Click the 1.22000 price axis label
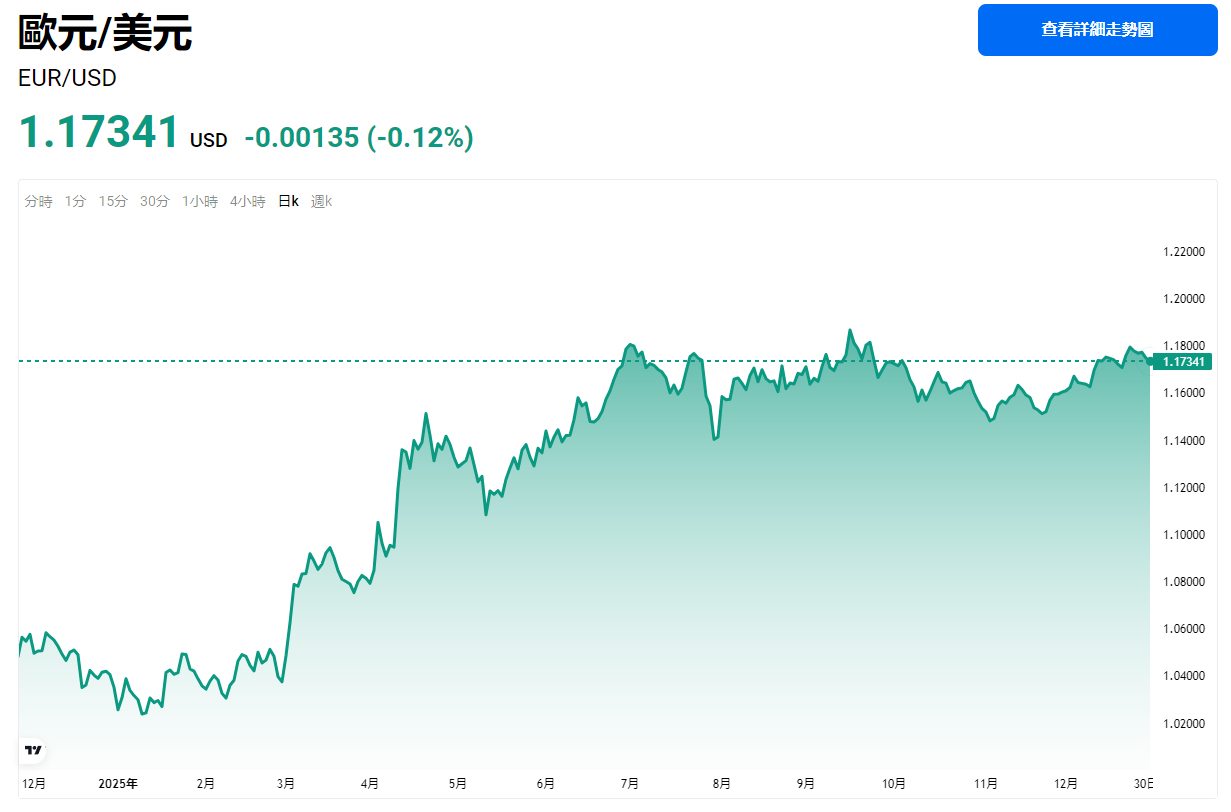The width and height of the screenshot is (1231, 812). tap(1183, 252)
